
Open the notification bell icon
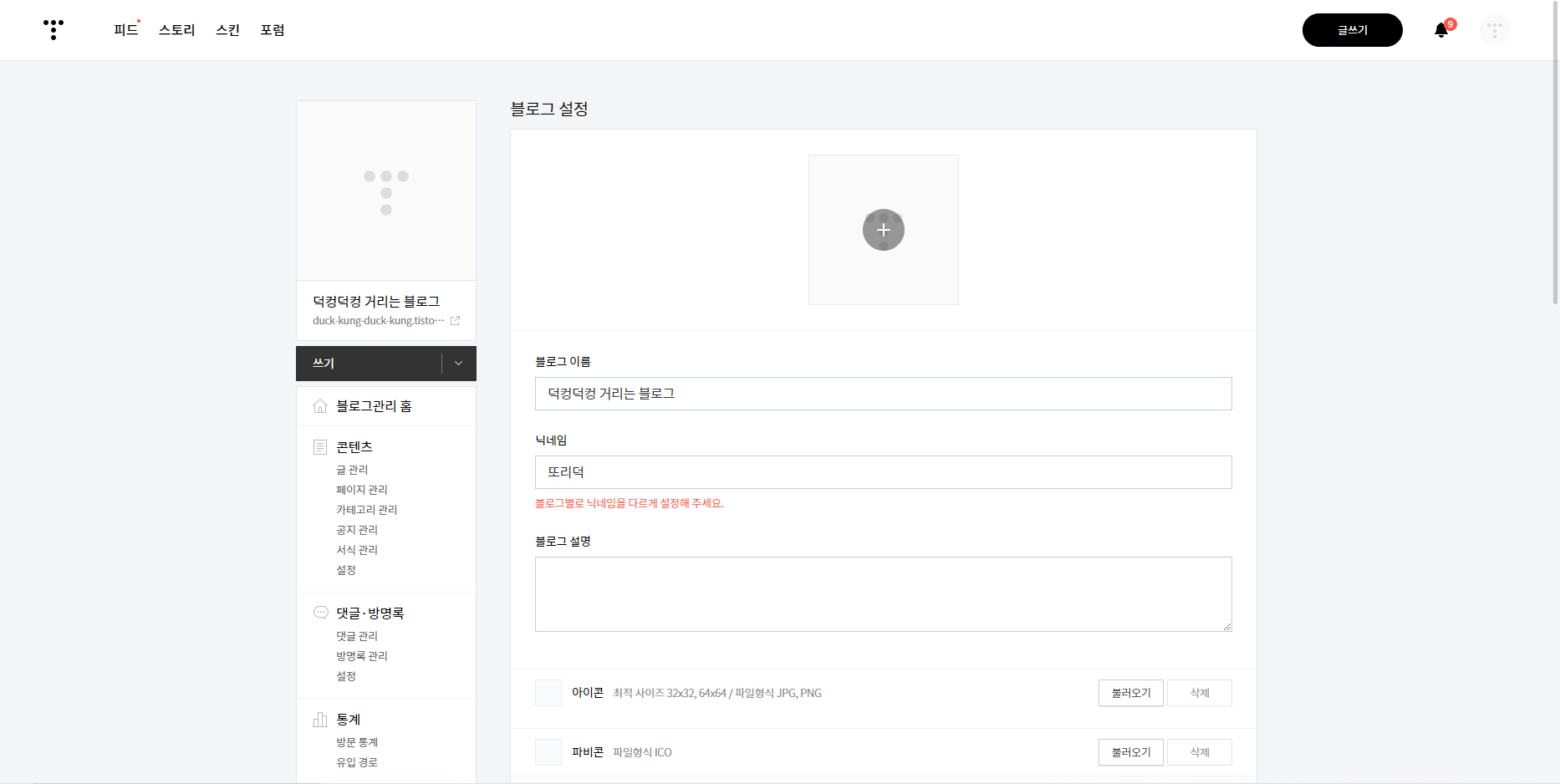[1440, 30]
